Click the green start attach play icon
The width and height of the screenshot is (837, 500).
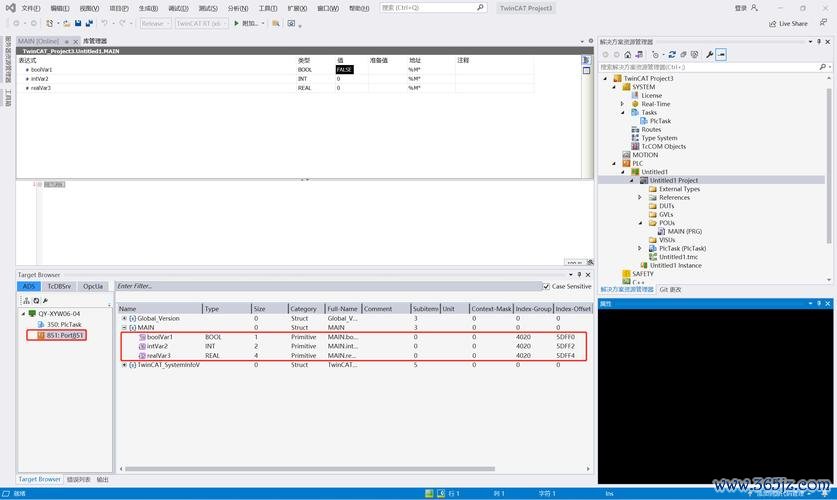(236, 23)
